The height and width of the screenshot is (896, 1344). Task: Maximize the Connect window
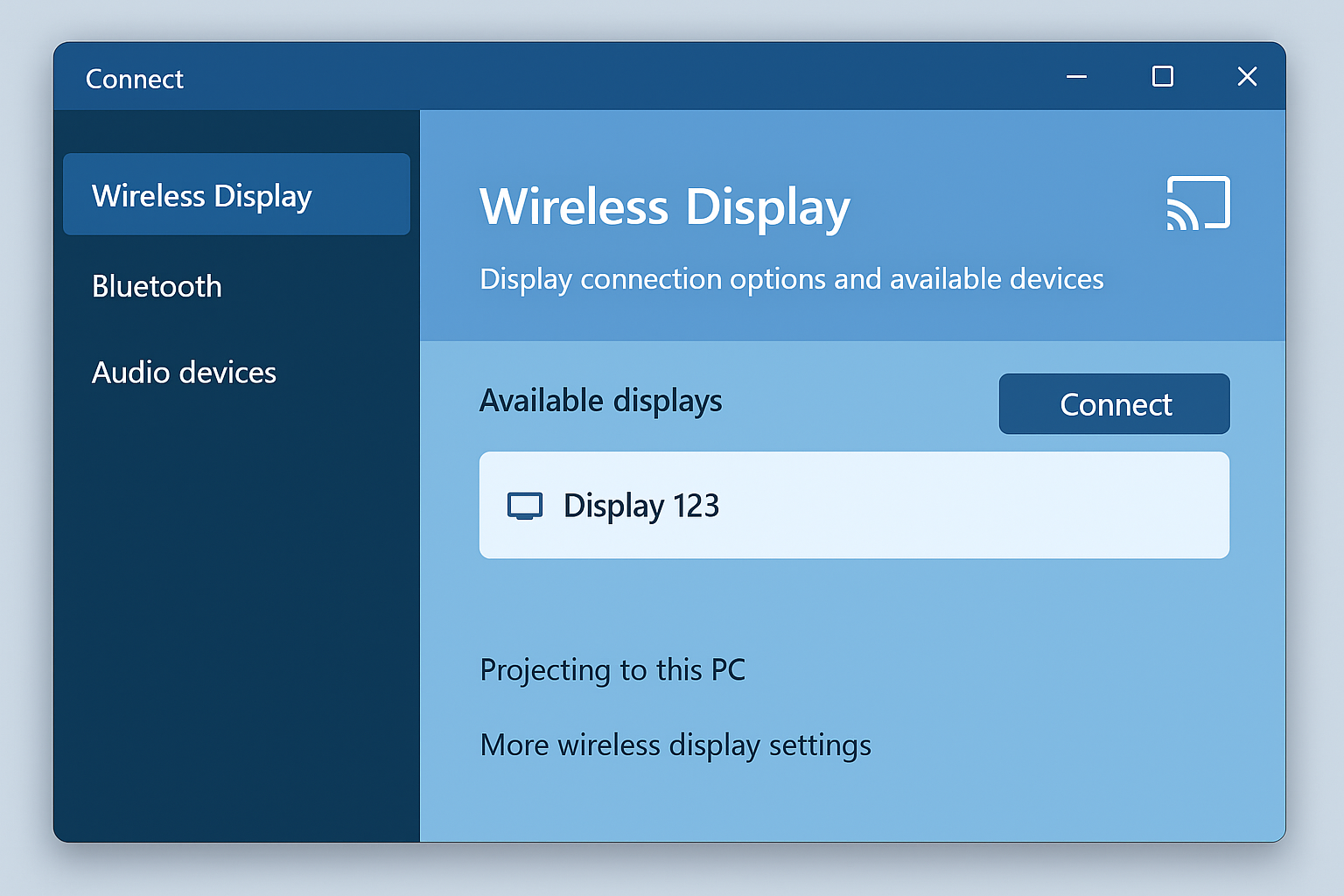tap(1162, 77)
